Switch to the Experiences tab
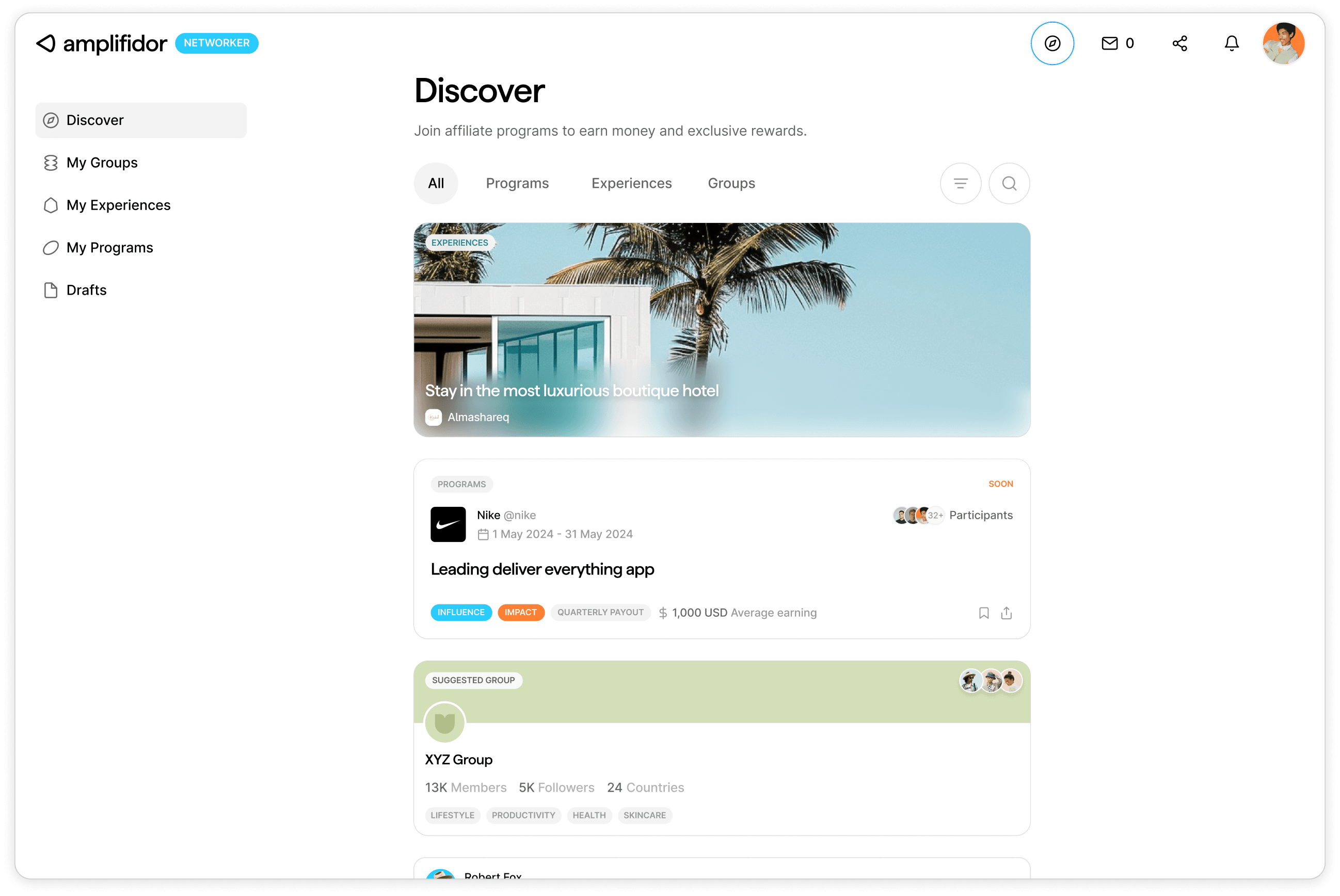 (x=631, y=183)
